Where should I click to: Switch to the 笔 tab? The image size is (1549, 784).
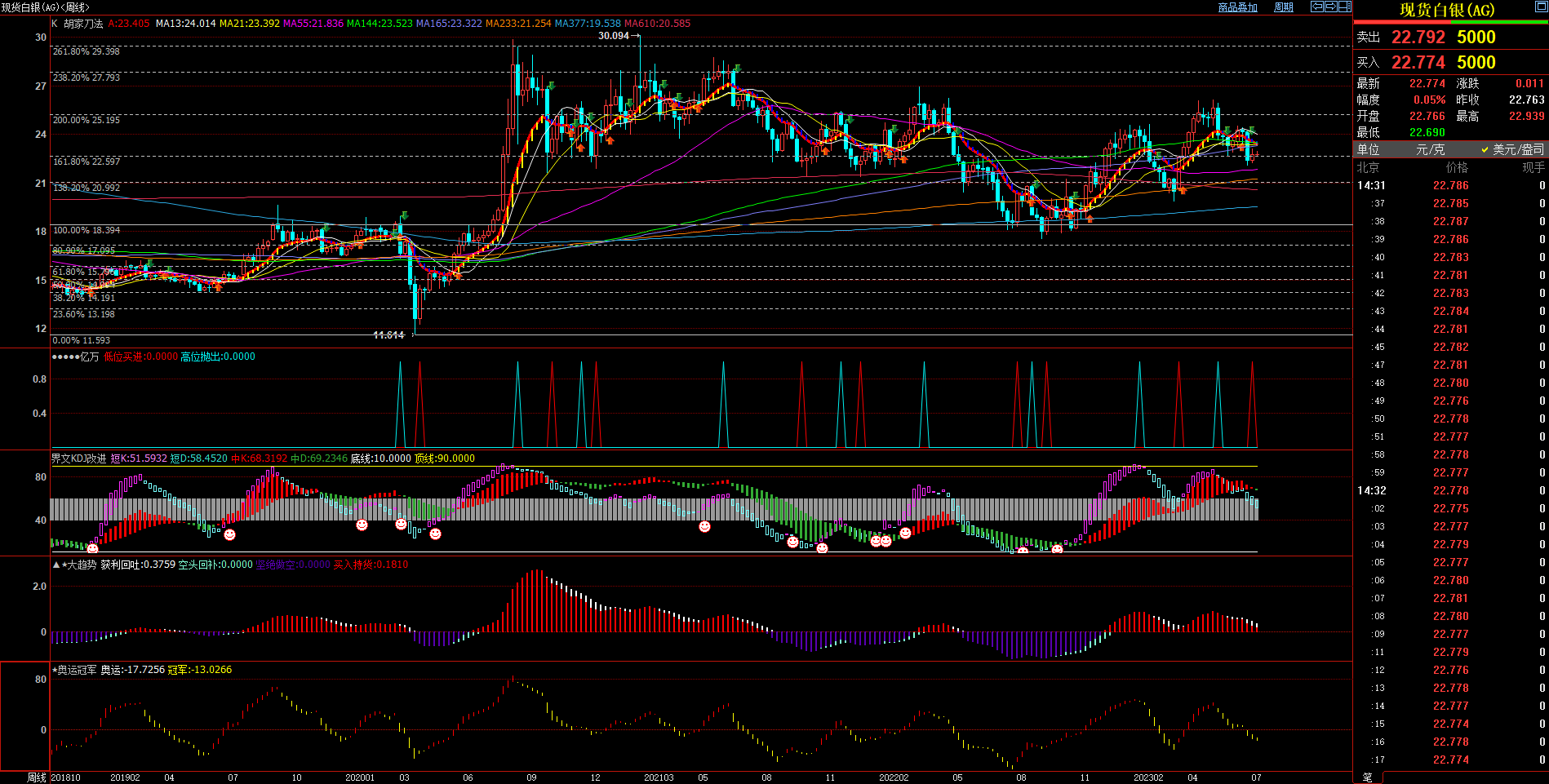point(1368,777)
